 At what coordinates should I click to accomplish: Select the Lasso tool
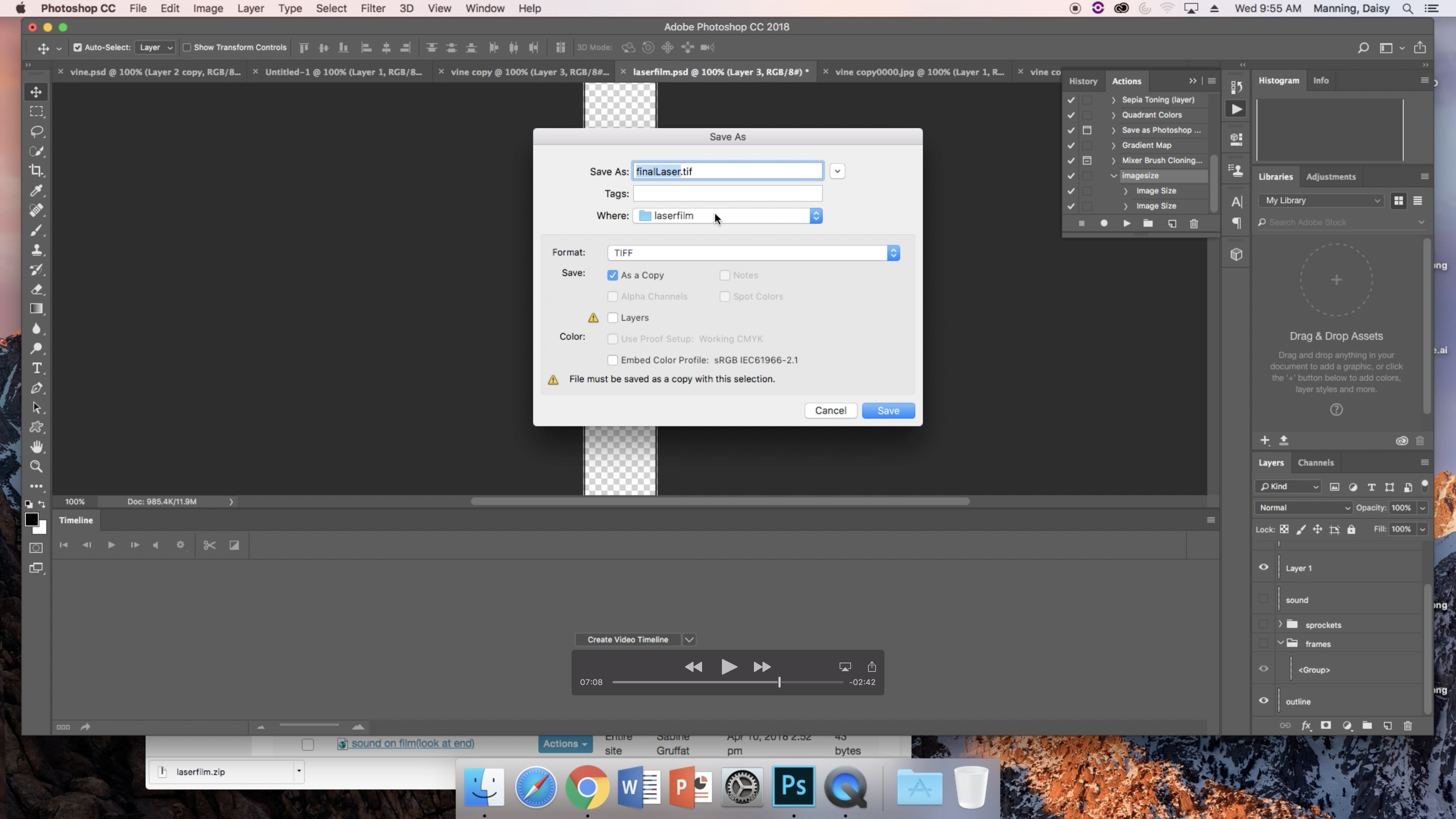pos(36,131)
